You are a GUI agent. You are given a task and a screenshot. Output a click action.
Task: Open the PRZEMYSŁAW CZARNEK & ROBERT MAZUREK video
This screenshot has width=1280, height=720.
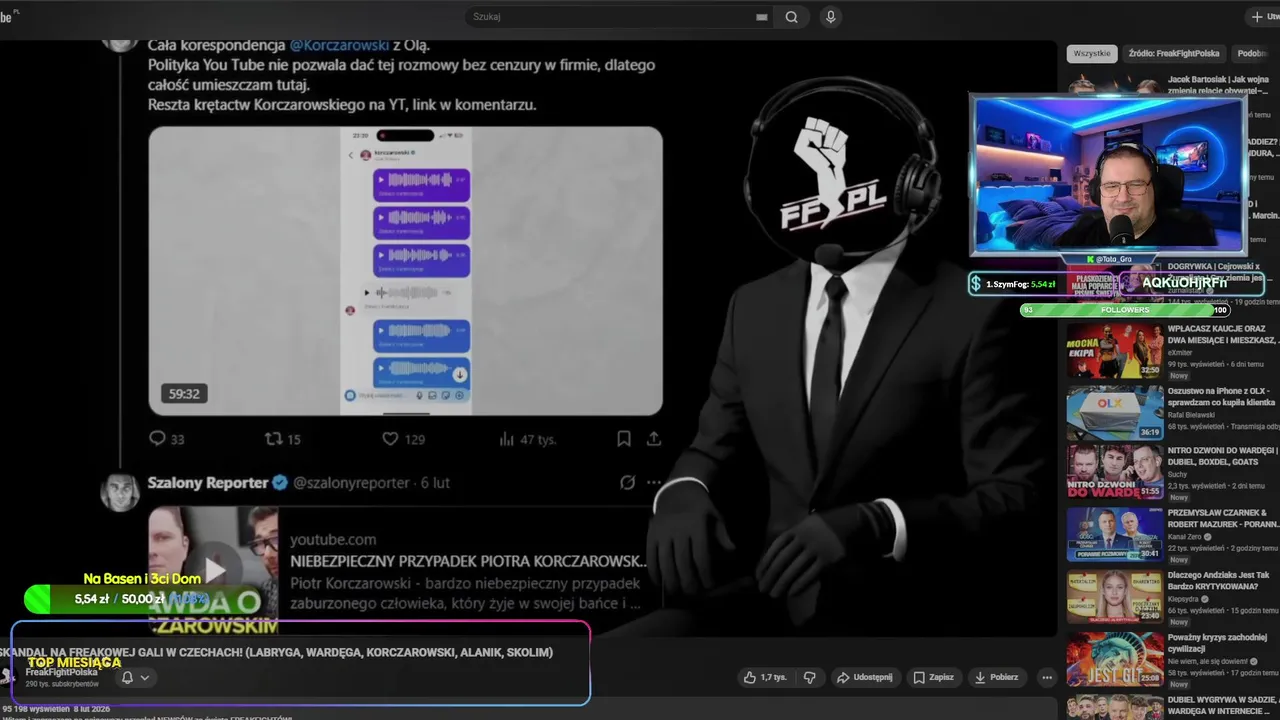(1222, 518)
